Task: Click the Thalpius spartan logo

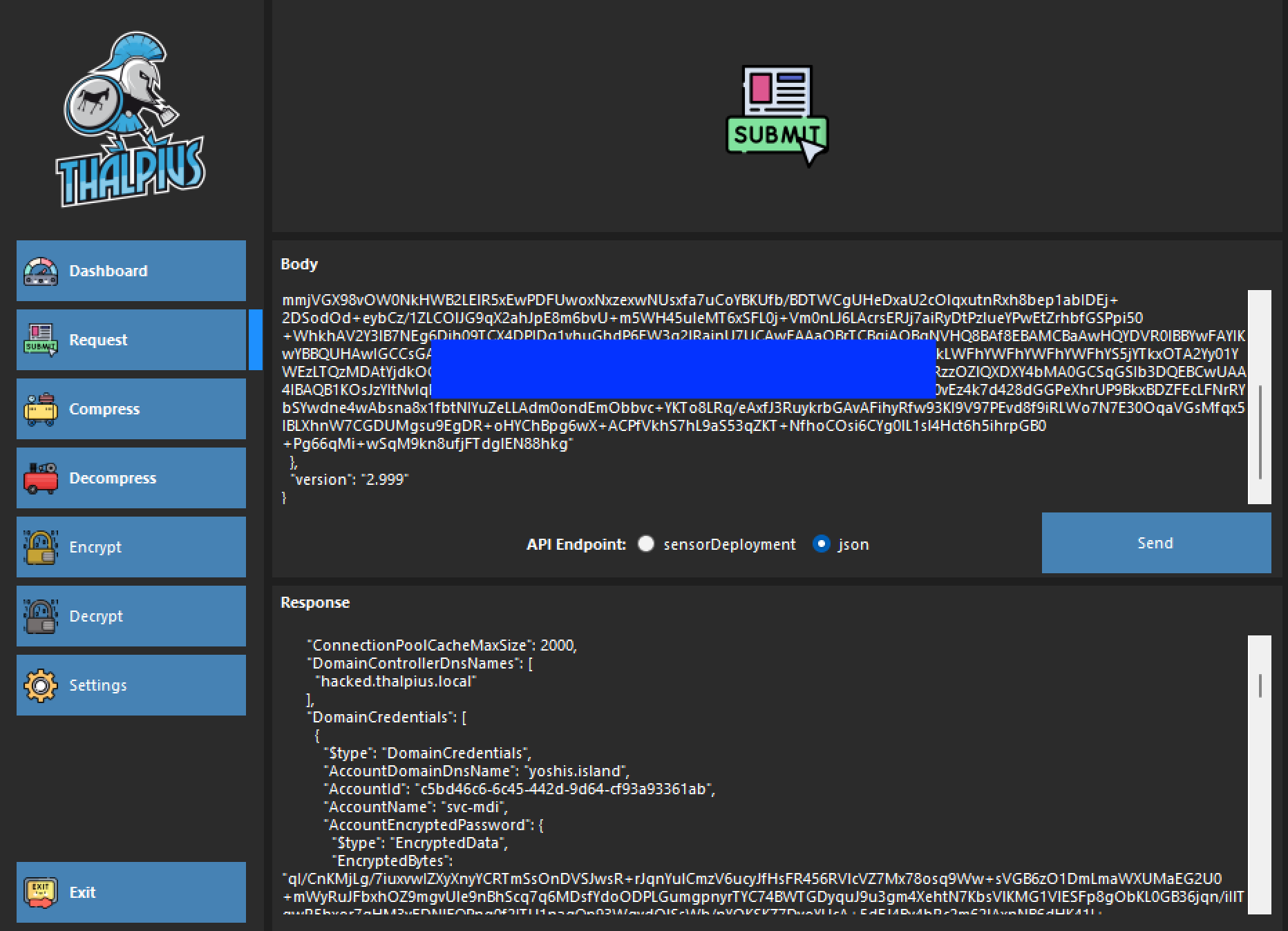Action: [131, 119]
